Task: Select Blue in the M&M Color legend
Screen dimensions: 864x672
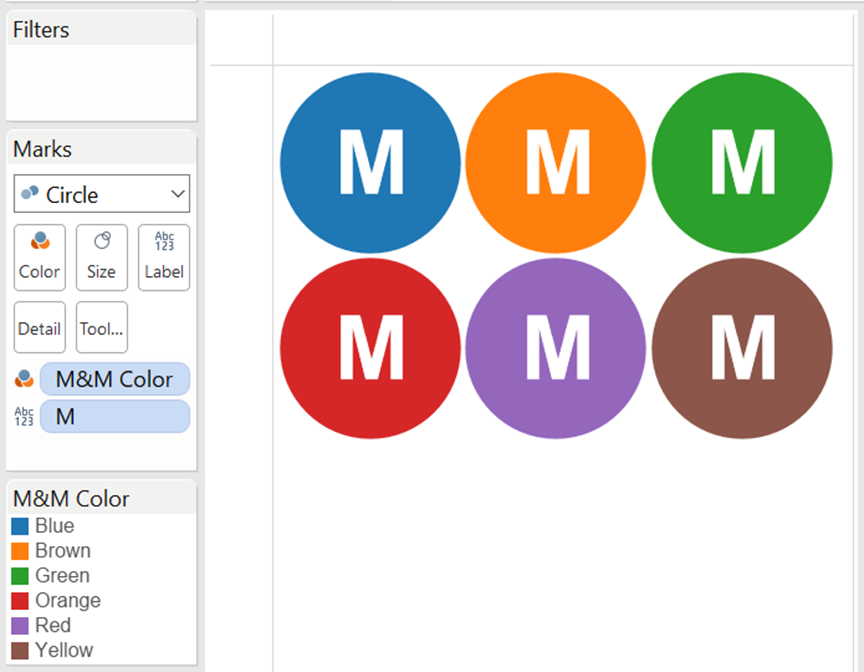Action: click(x=57, y=525)
